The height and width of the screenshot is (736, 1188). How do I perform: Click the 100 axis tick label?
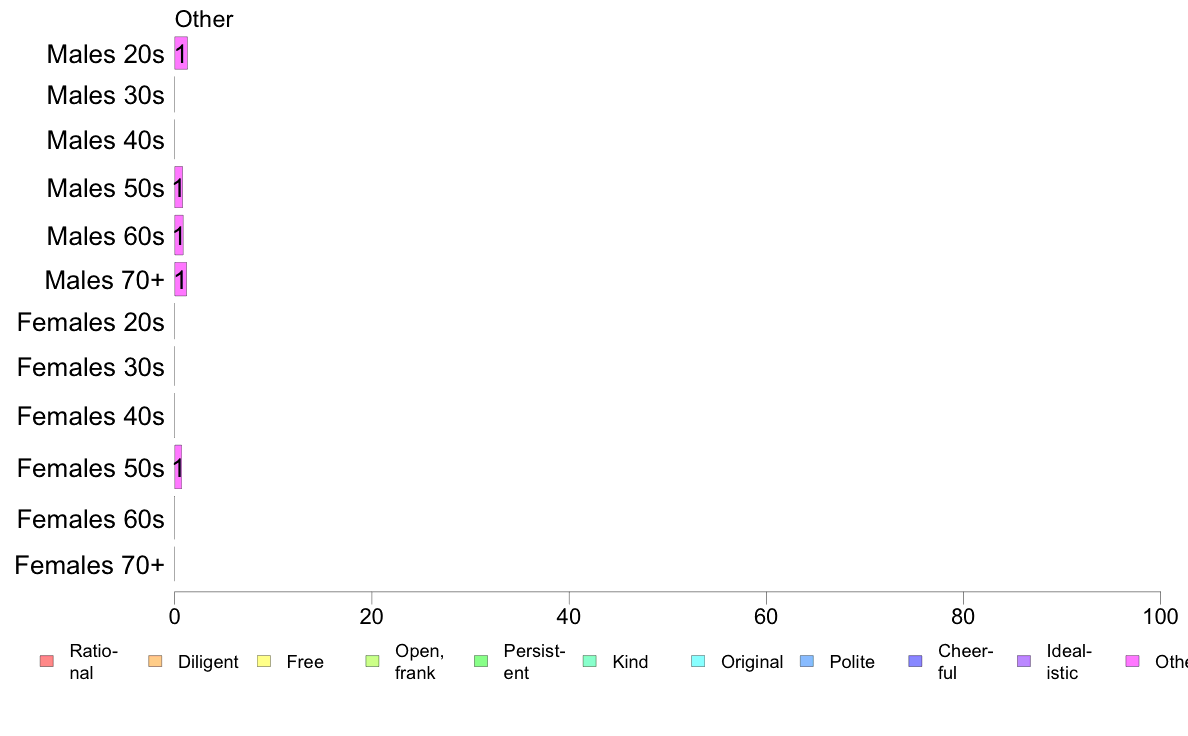[1160, 616]
